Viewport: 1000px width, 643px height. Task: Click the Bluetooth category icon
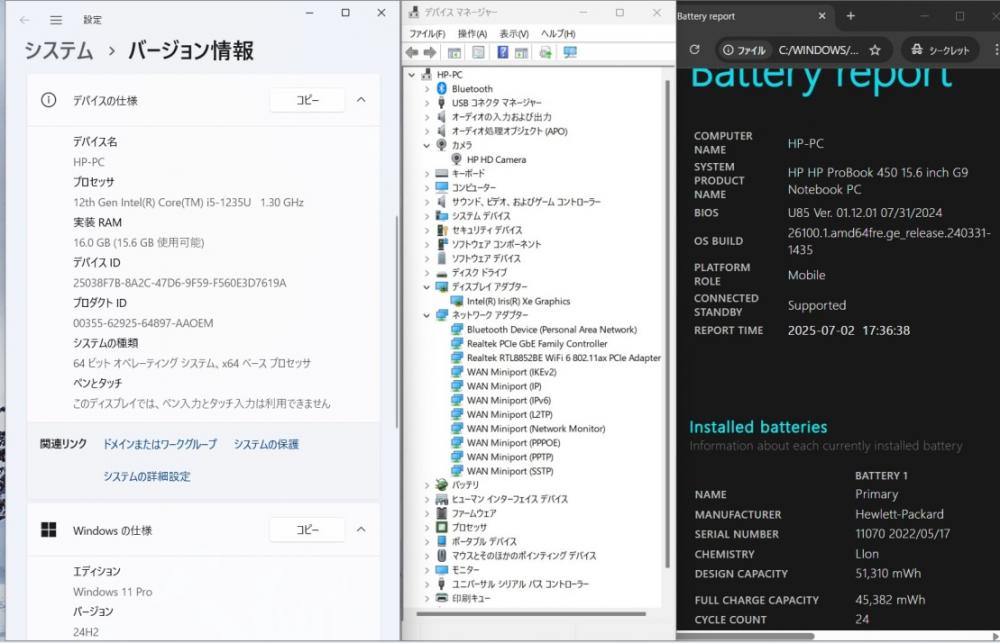point(441,88)
